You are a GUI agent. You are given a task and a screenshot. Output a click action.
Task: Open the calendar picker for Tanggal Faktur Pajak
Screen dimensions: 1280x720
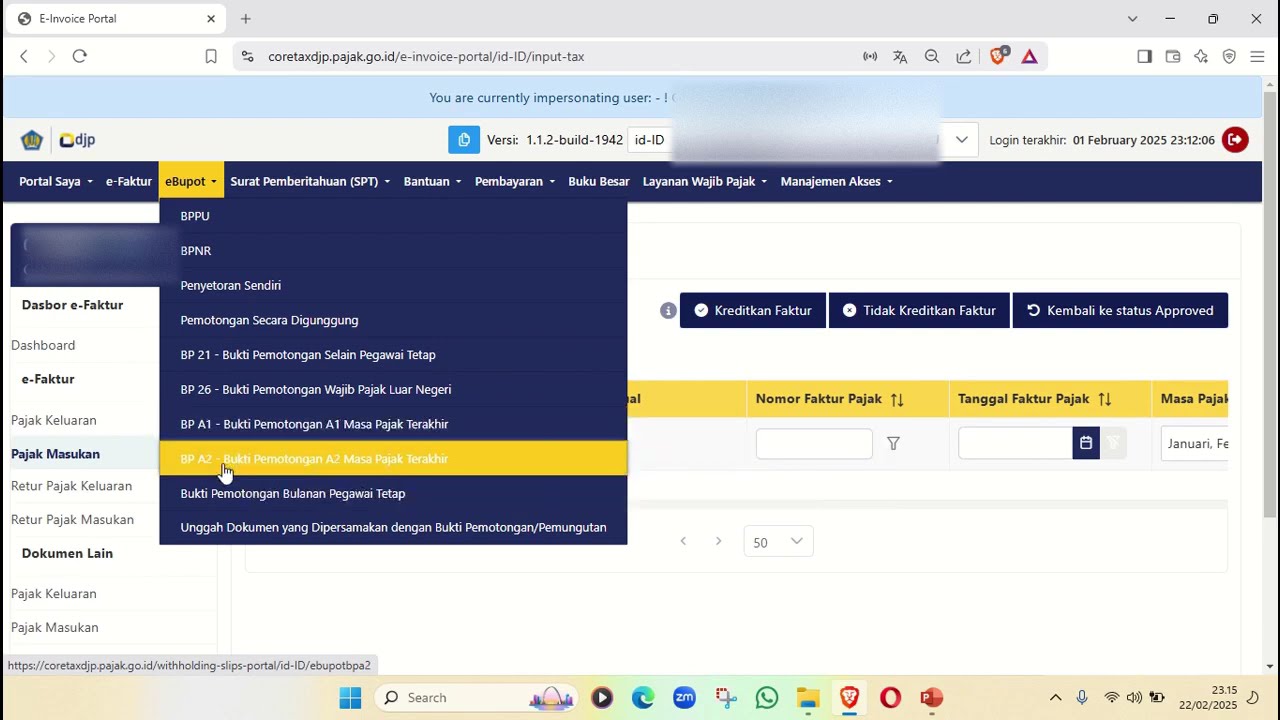pyautogui.click(x=1086, y=443)
